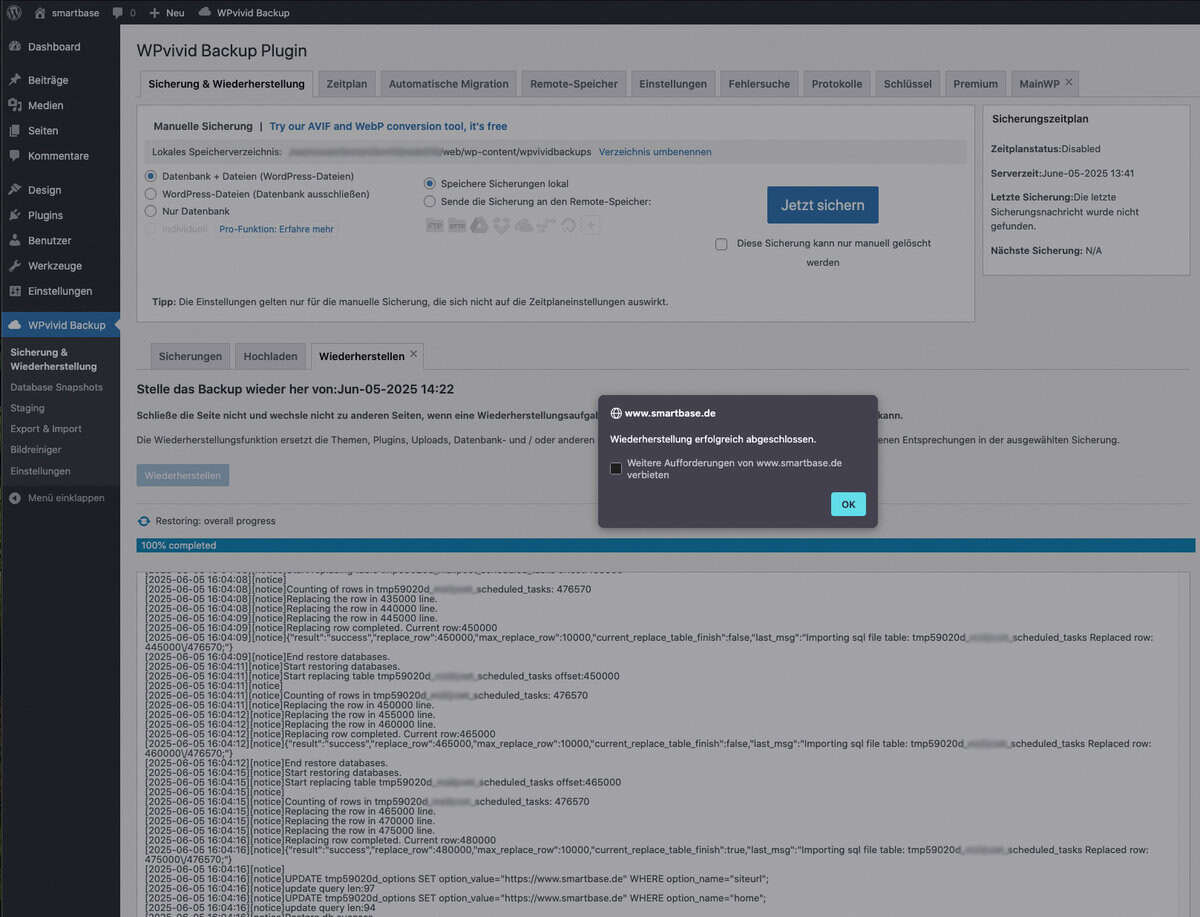Tick 'Diese Sicherung kann nur manuell gelöscht werden'
Viewport: 1200px width, 917px height.
tap(721, 244)
